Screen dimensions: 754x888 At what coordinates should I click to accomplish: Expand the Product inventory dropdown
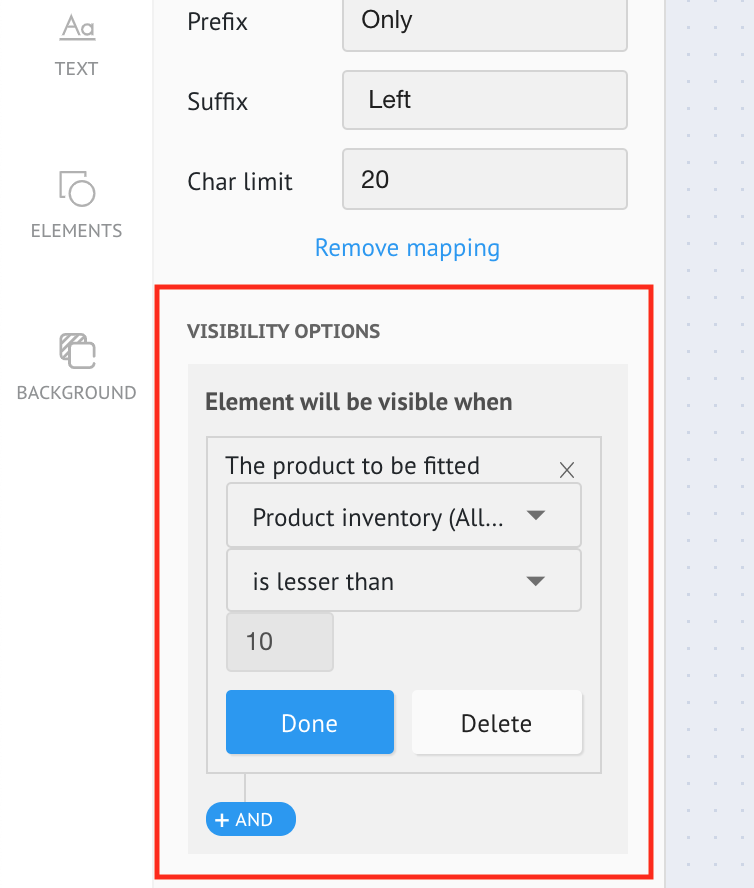(403, 517)
